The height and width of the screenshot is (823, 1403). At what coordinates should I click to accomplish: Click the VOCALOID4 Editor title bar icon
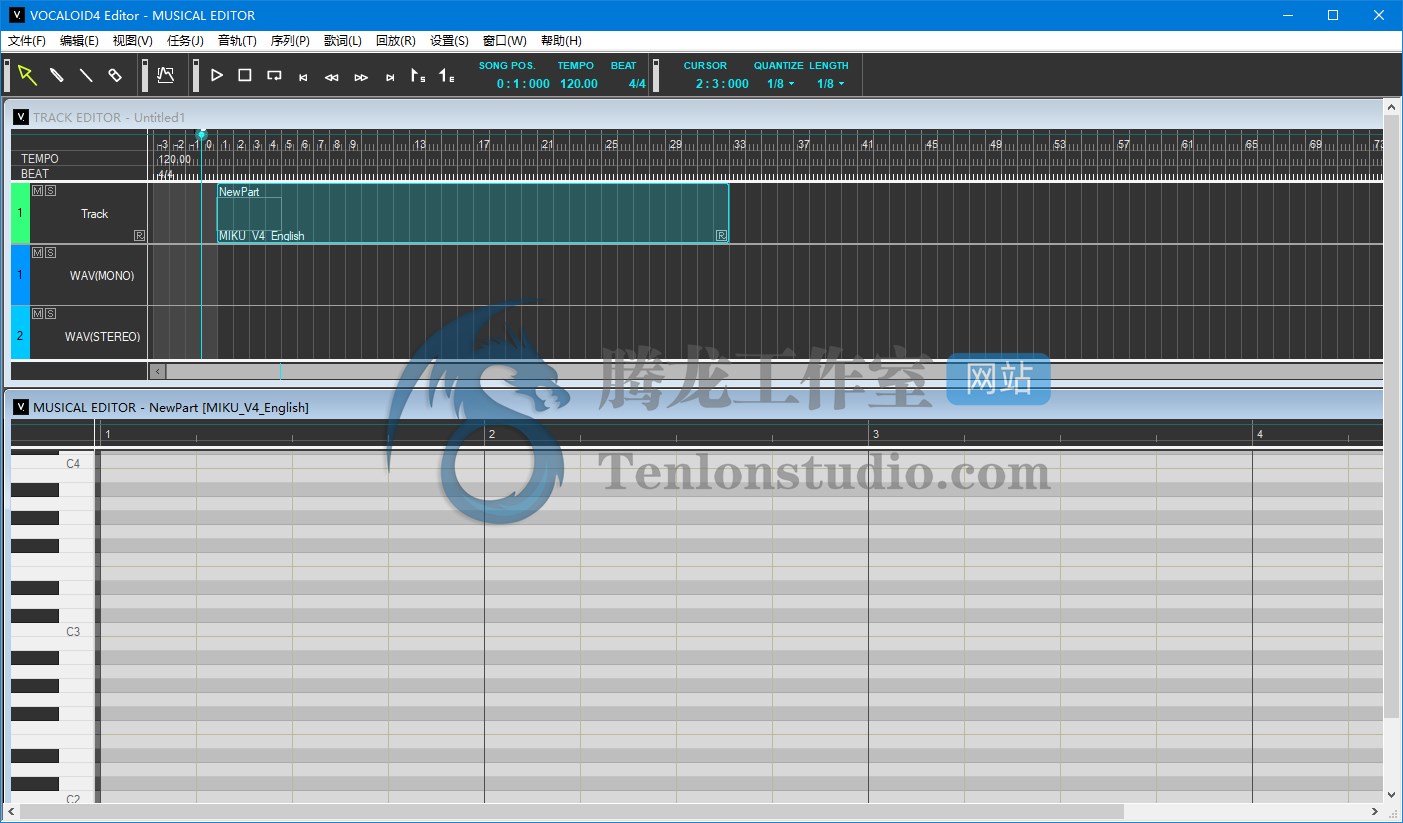point(16,15)
